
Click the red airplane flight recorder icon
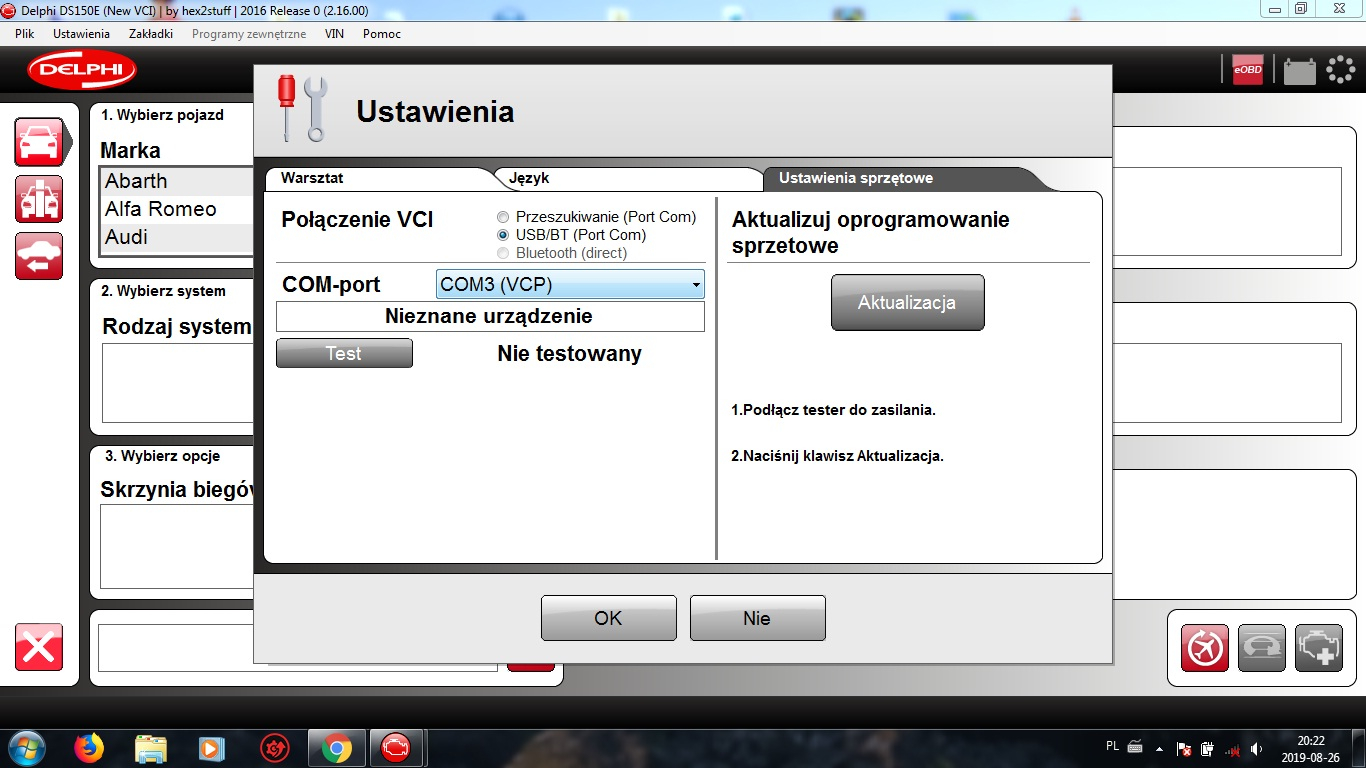(1205, 648)
